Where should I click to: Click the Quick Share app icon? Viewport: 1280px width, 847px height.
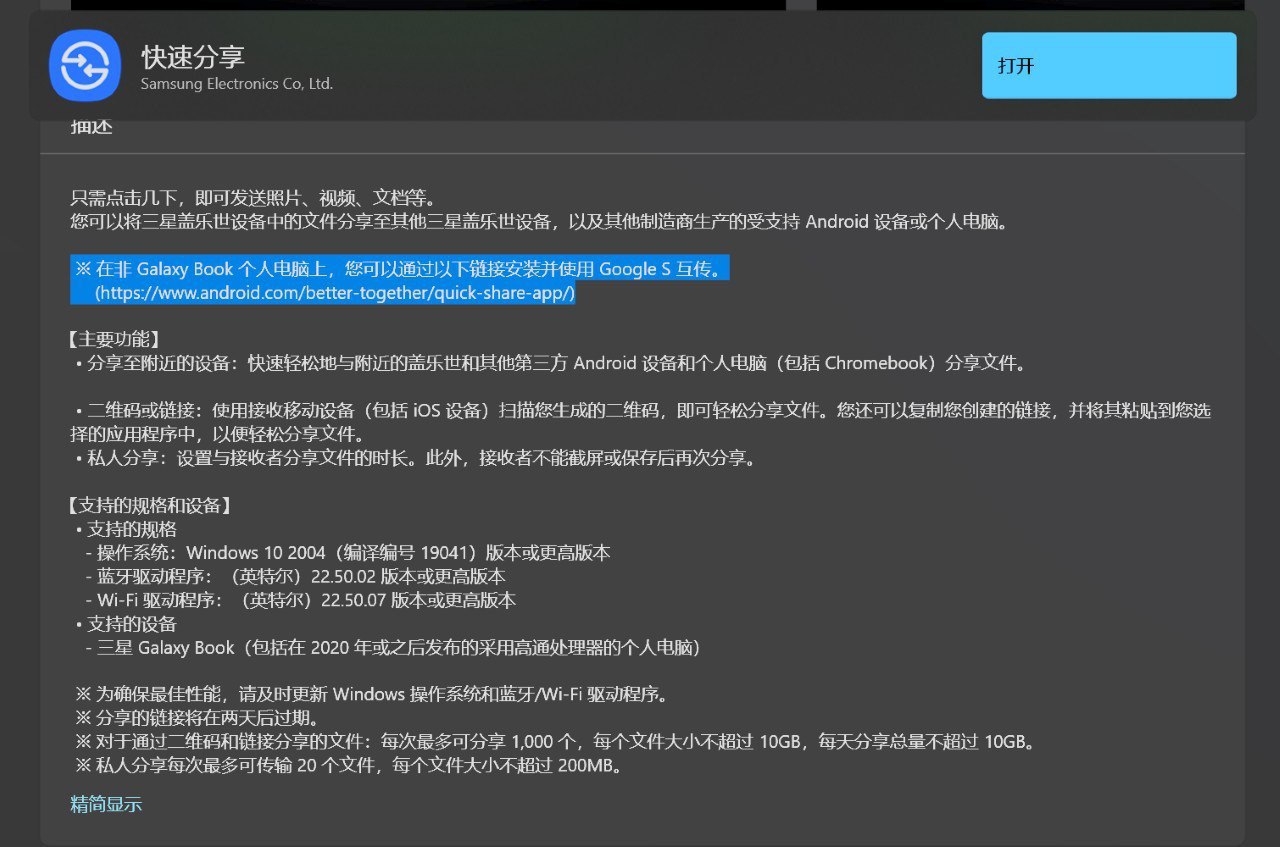pos(85,66)
